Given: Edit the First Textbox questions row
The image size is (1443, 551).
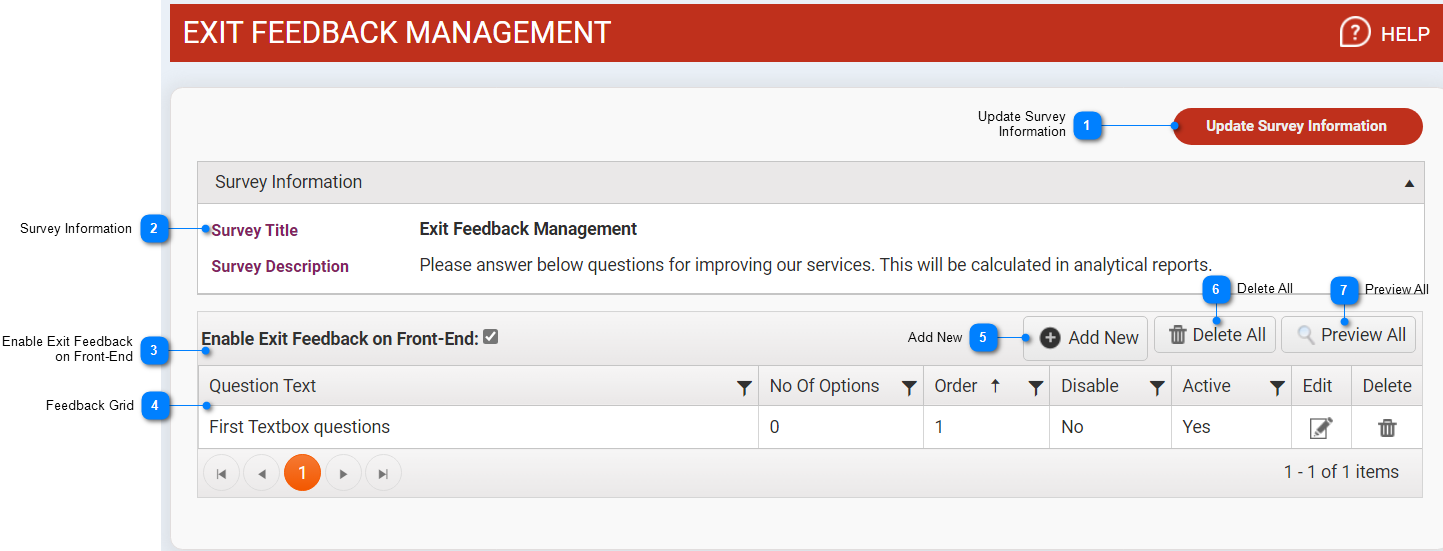Looking at the screenshot, I should point(1320,428).
